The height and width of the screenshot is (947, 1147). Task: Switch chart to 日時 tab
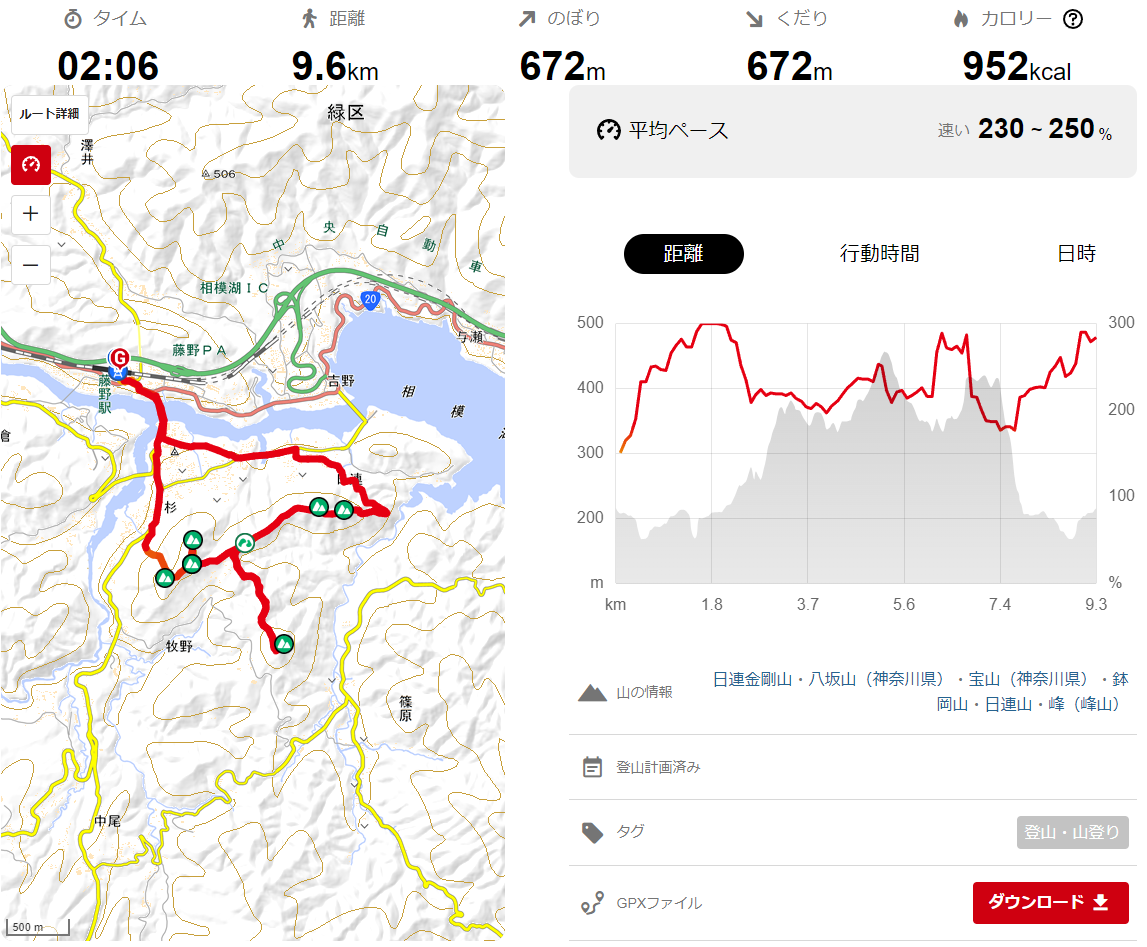click(1076, 254)
